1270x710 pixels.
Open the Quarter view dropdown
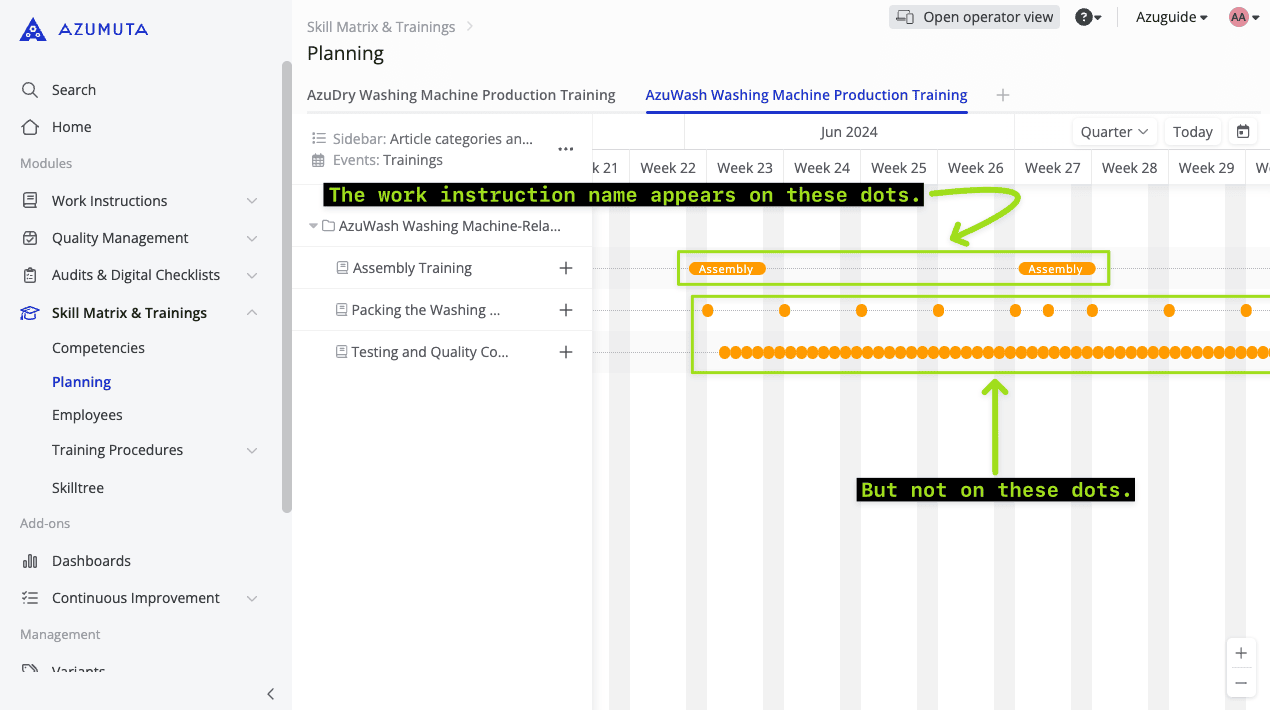pos(1114,132)
